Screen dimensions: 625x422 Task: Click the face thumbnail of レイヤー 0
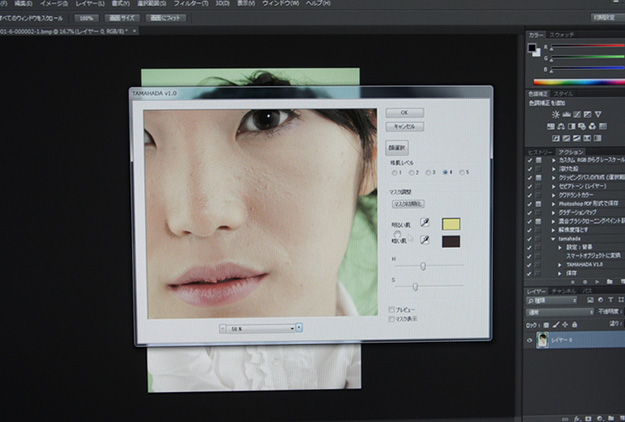[543, 340]
